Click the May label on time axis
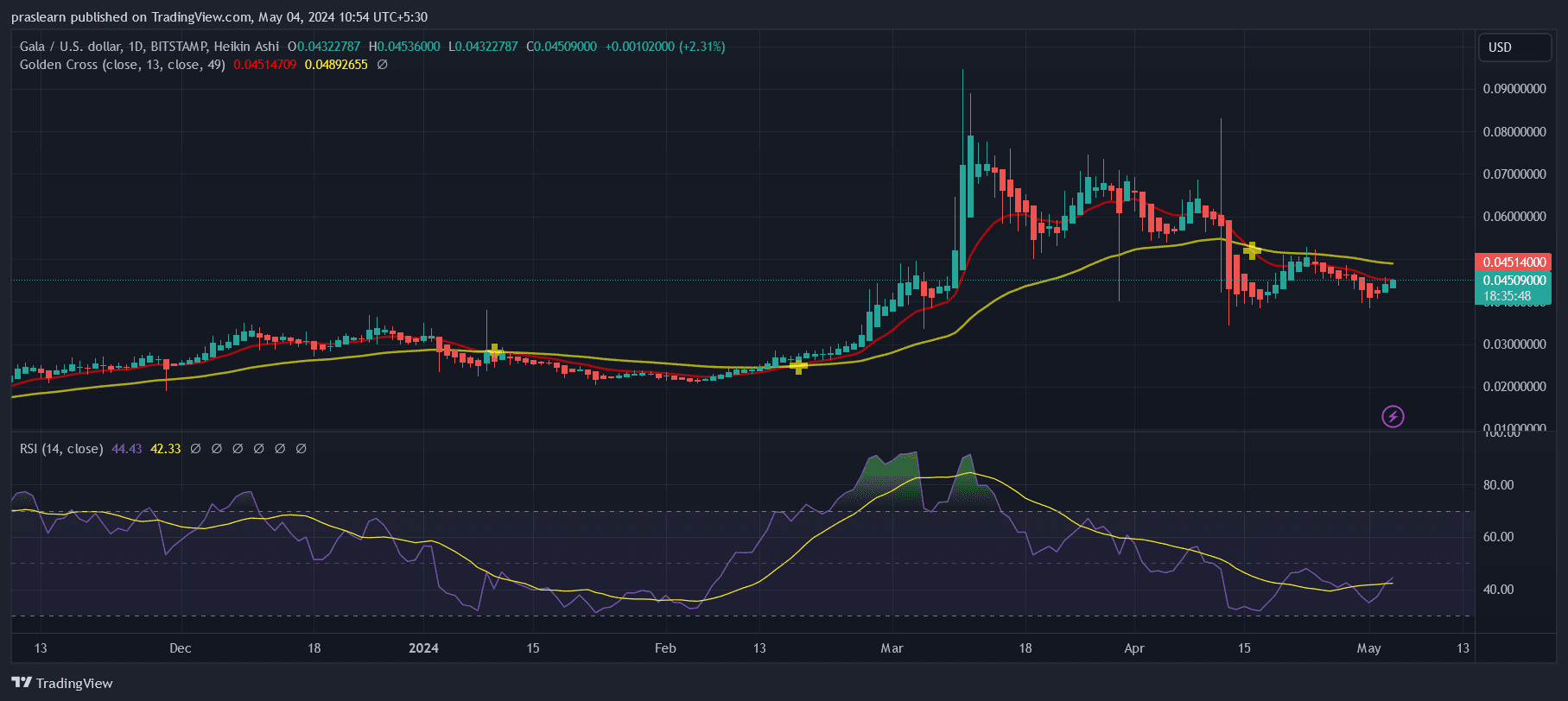Screen dimensions: 1568x701 tap(1369, 648)
